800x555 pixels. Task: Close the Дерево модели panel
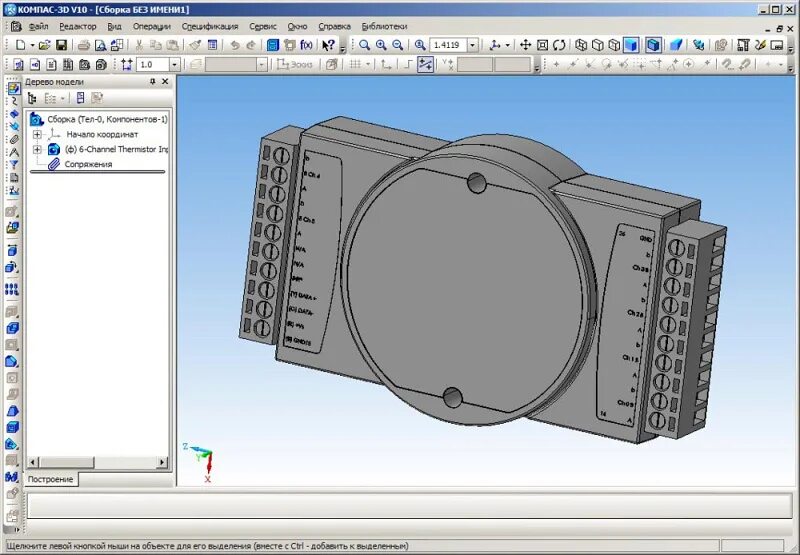tap(165, 82)
